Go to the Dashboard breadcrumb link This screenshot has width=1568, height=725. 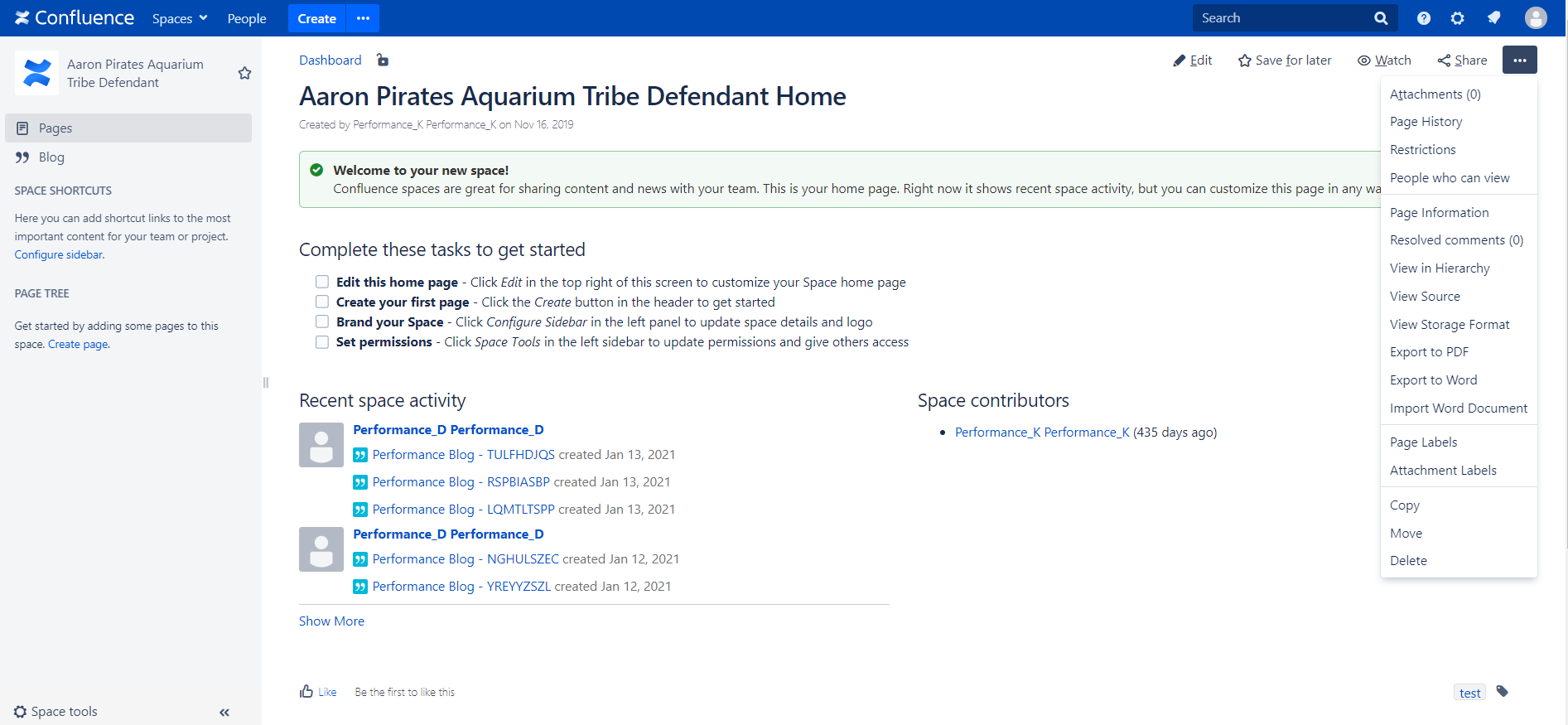pyautogui.click(x=330, y=60)
